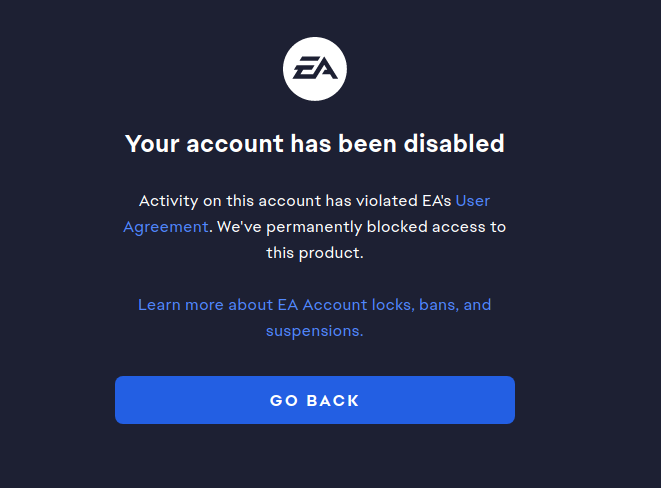
Task: Open the User Agreement link
Action: (x=166, y=227)
